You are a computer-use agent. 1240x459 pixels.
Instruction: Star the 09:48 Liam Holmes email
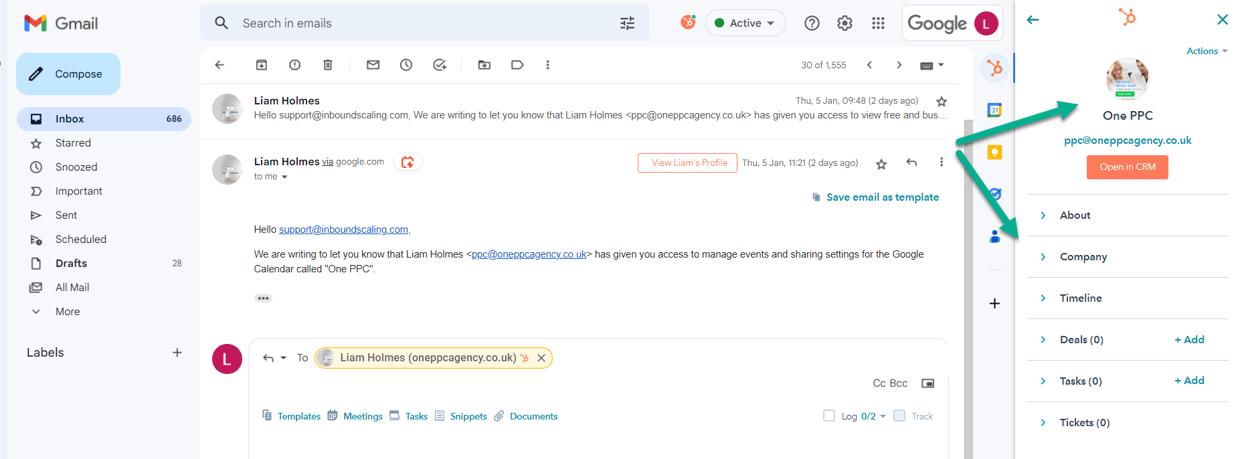[x=941, y=101]
